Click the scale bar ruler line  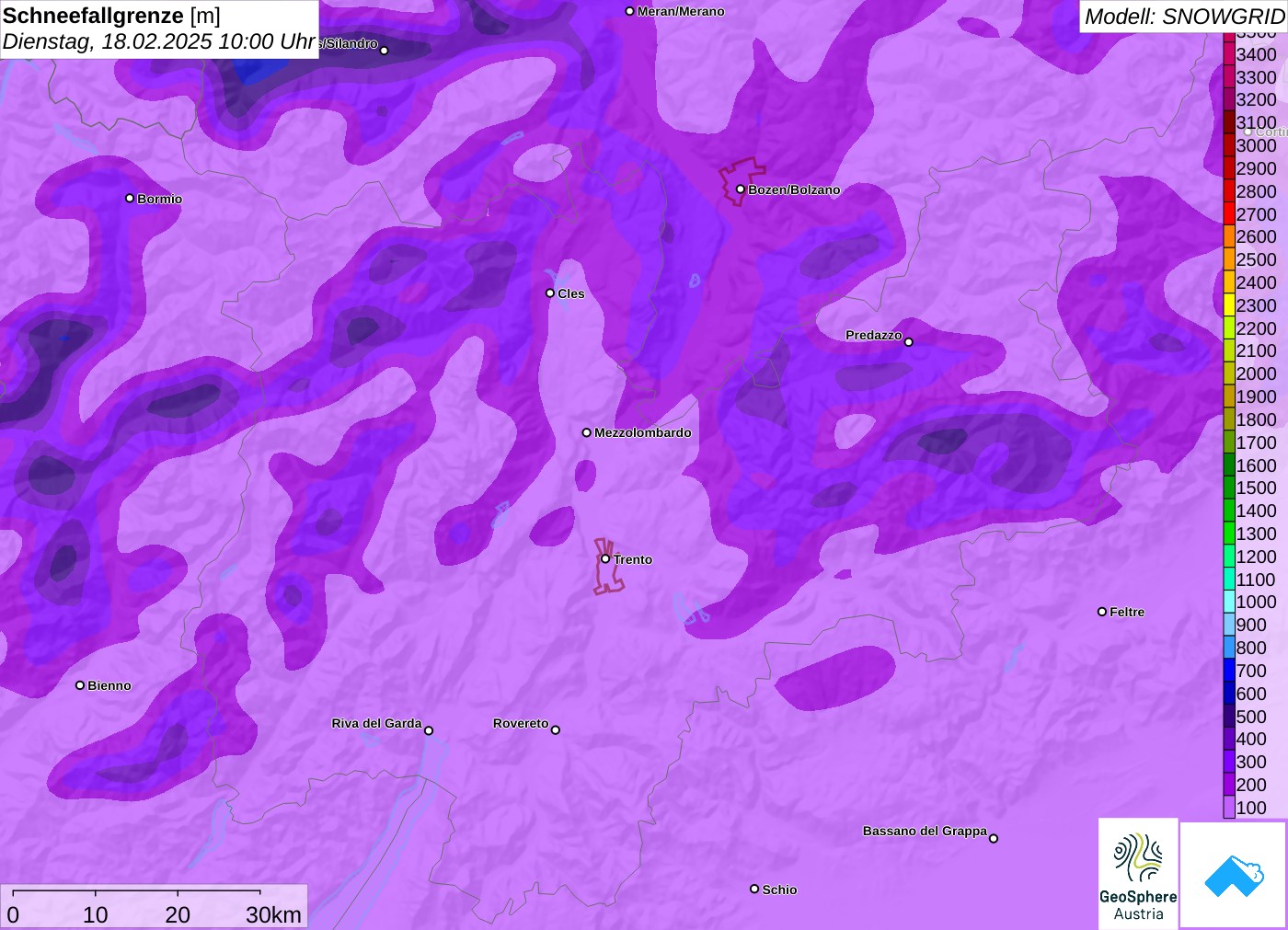coord(136,892)
